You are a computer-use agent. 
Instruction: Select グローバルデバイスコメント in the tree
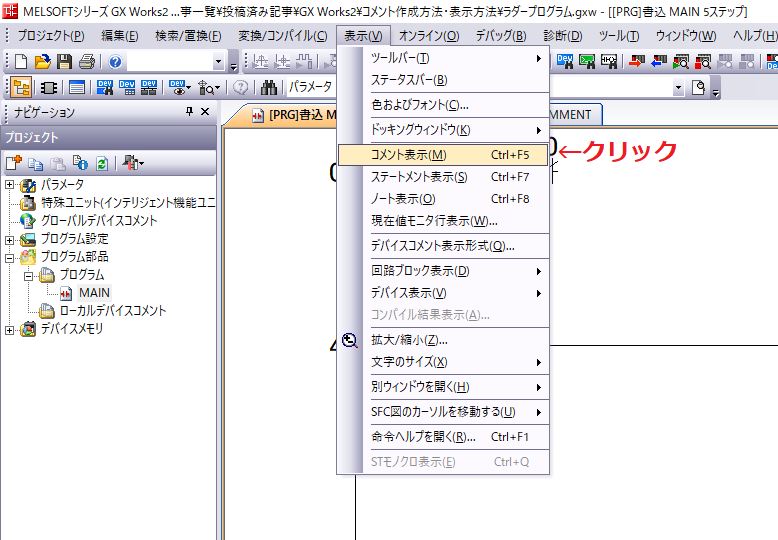tap(99, 220)
